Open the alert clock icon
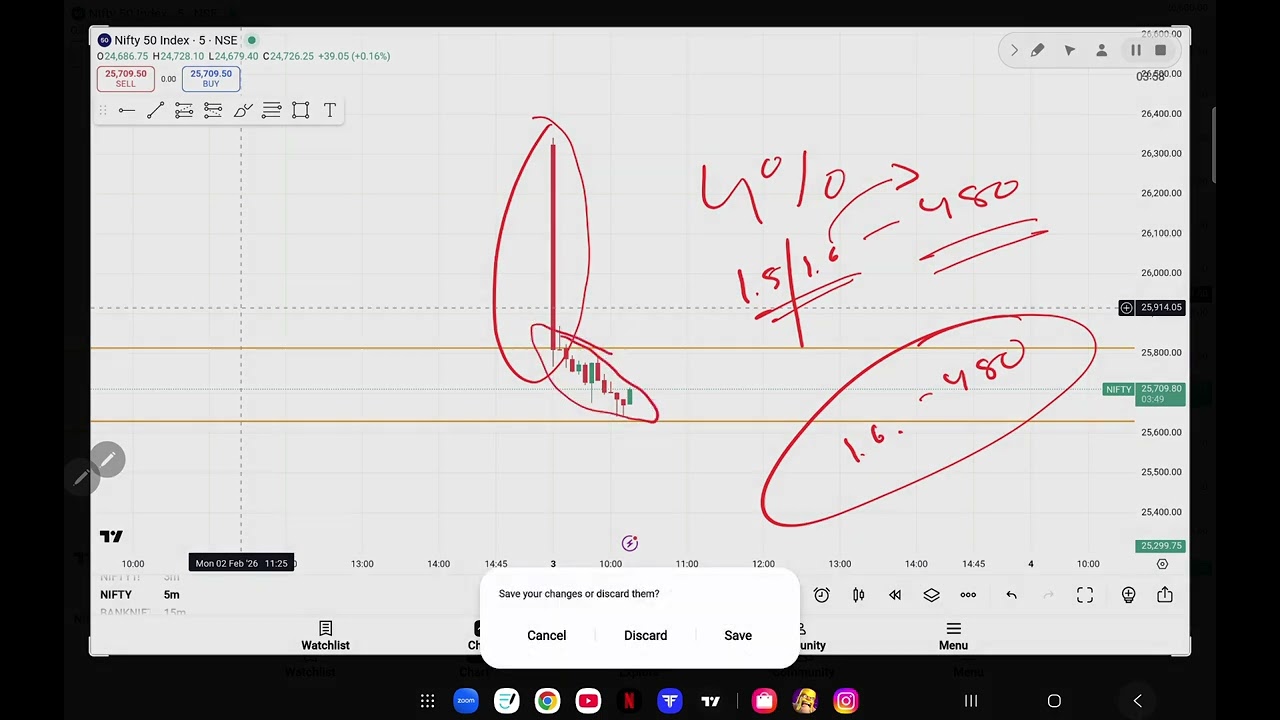Screen dimensions: 1280x720 (822, 595)
